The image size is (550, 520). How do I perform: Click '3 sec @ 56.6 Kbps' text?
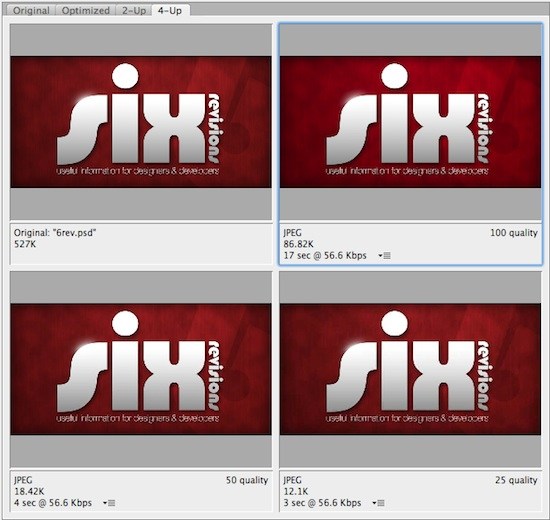[x=322, y=503]
